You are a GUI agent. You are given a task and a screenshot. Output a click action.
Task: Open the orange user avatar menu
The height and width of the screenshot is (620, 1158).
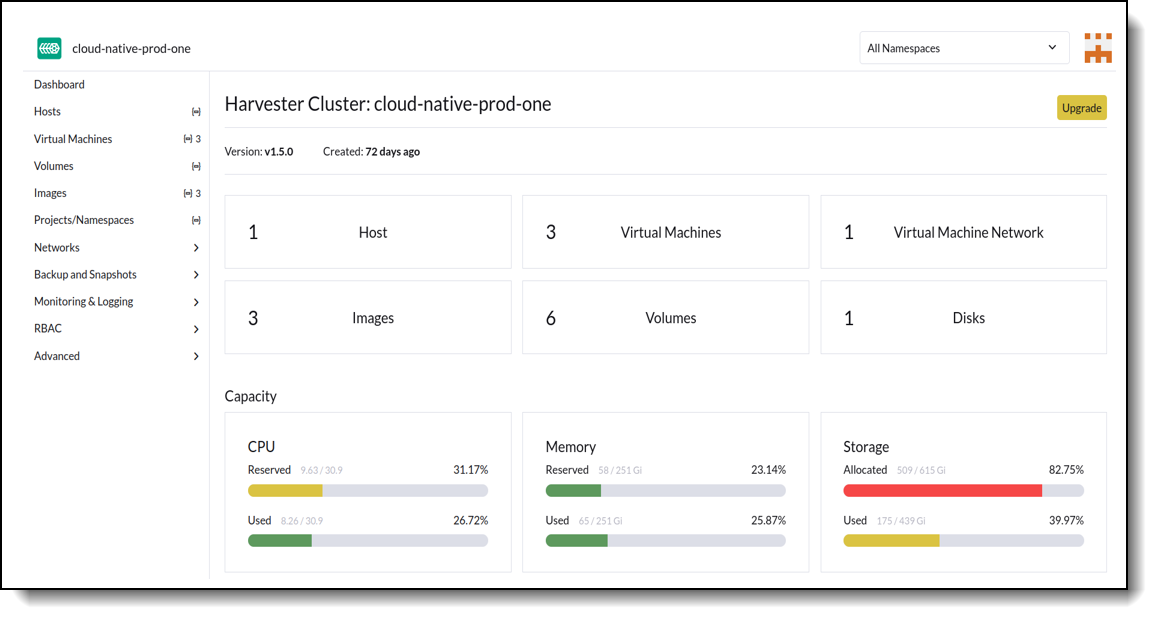1097,48
